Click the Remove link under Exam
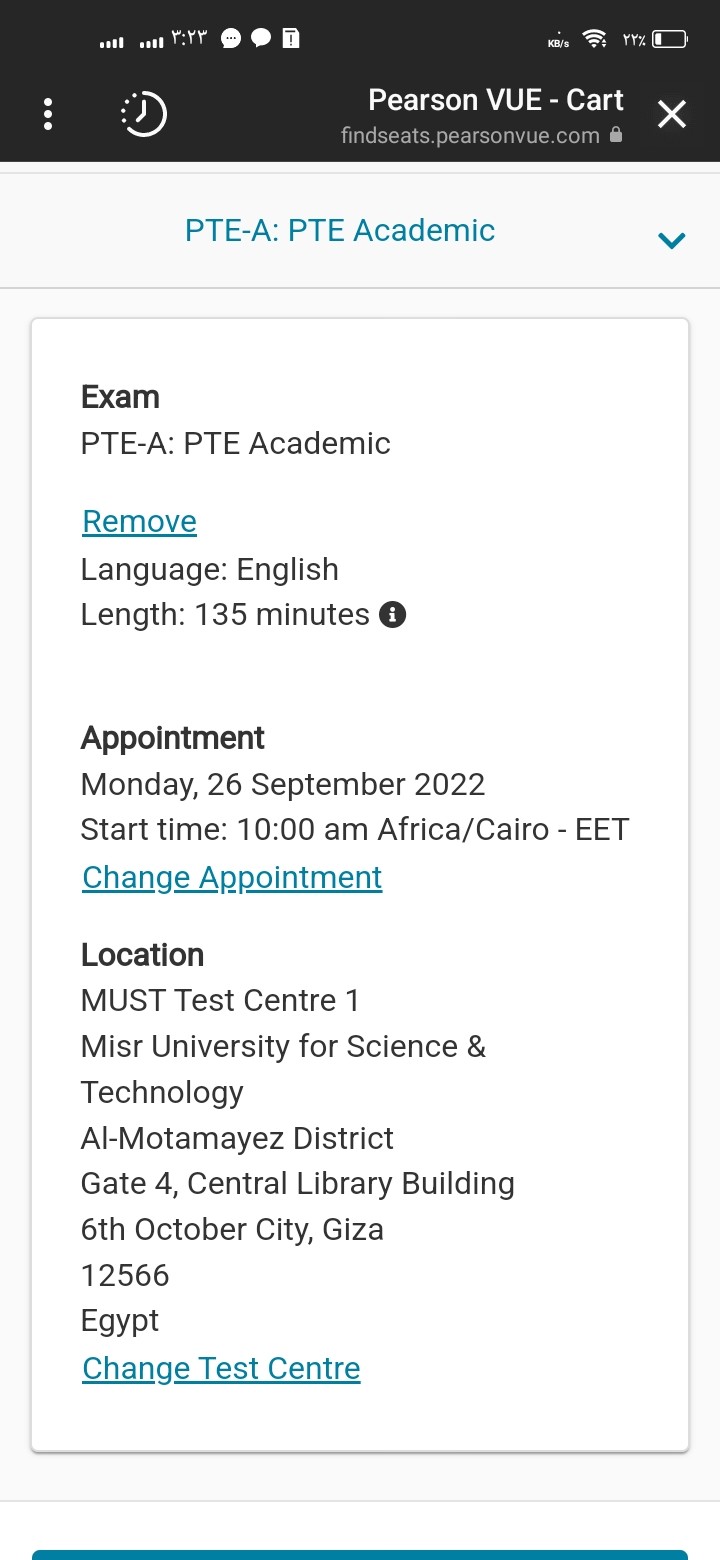 [139, 522]
